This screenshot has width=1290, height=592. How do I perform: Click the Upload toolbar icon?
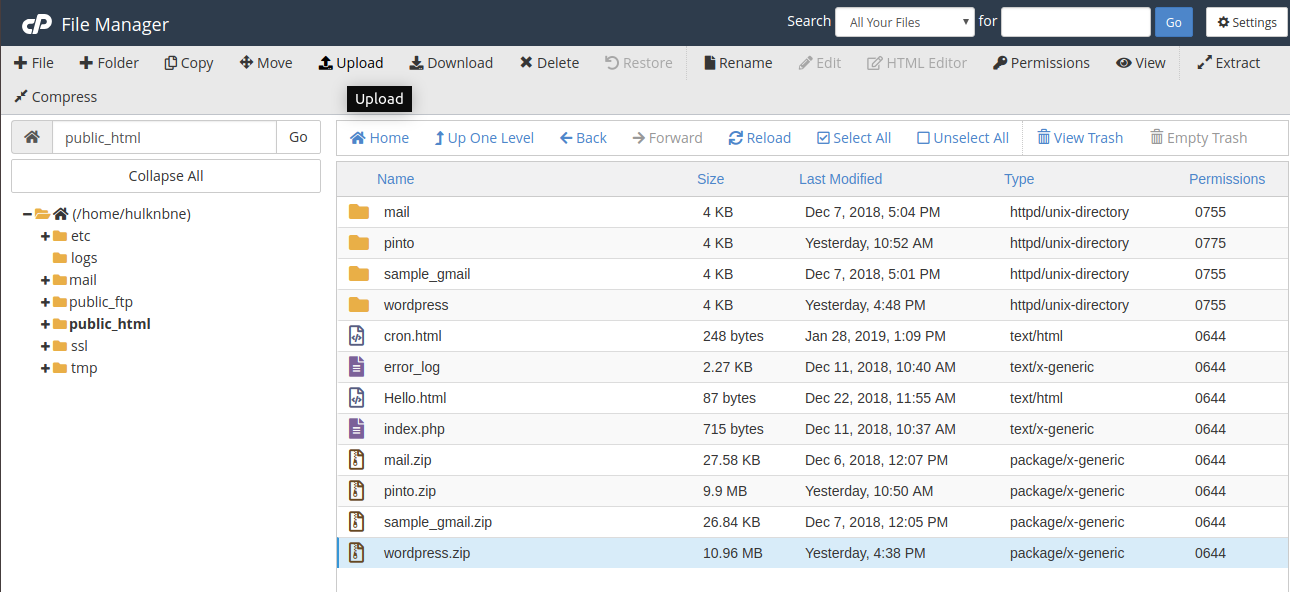pyautogui.click(x=326, y=63)
